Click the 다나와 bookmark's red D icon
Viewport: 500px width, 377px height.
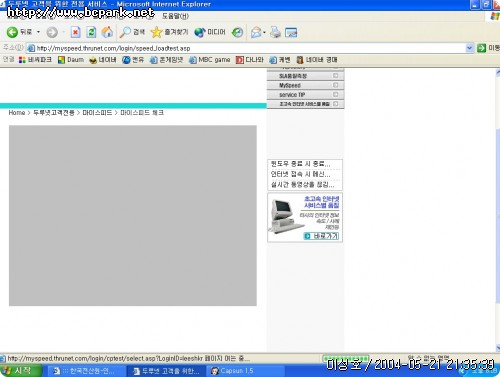[239, 60]
